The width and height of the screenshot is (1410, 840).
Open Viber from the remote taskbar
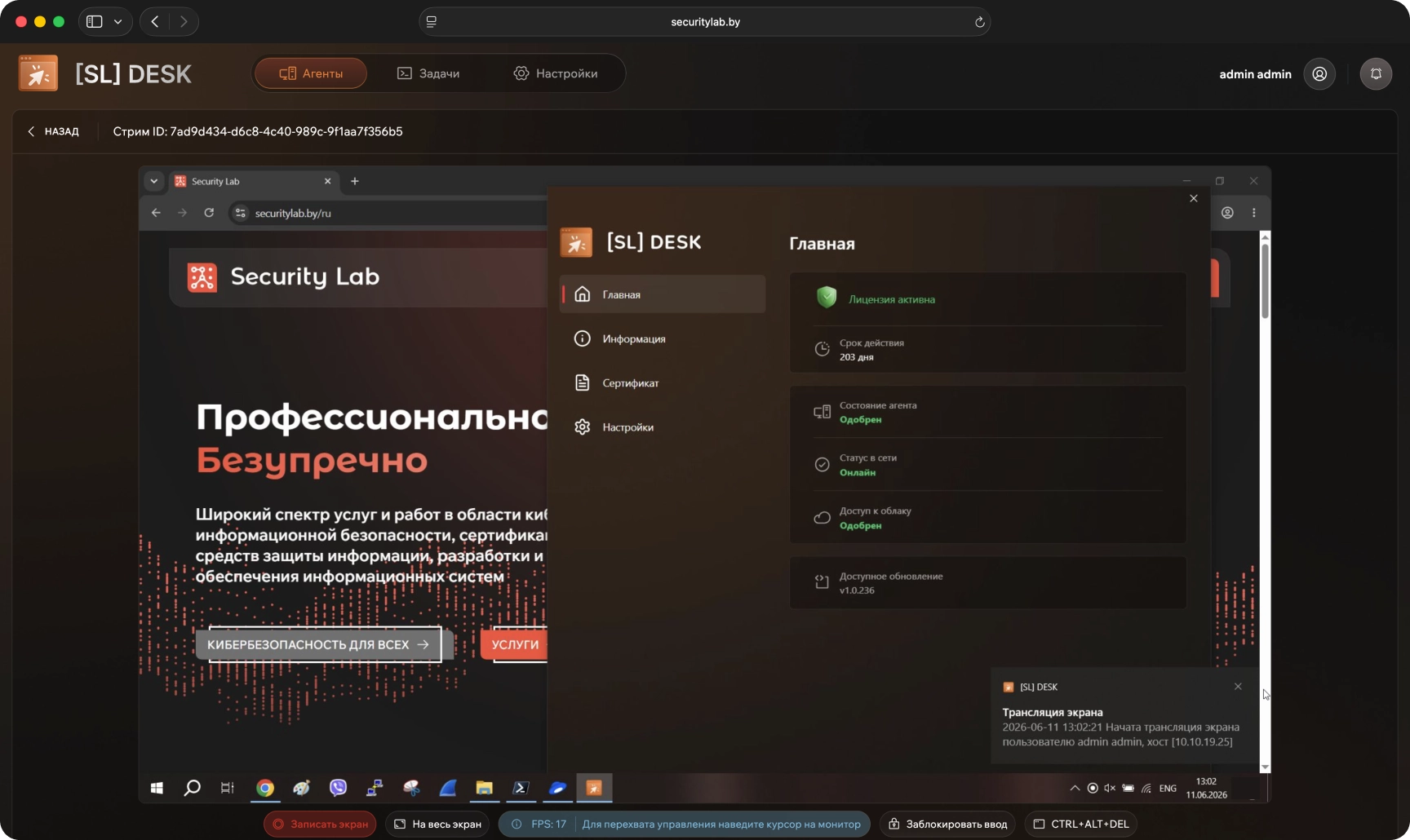click(338, 788)
